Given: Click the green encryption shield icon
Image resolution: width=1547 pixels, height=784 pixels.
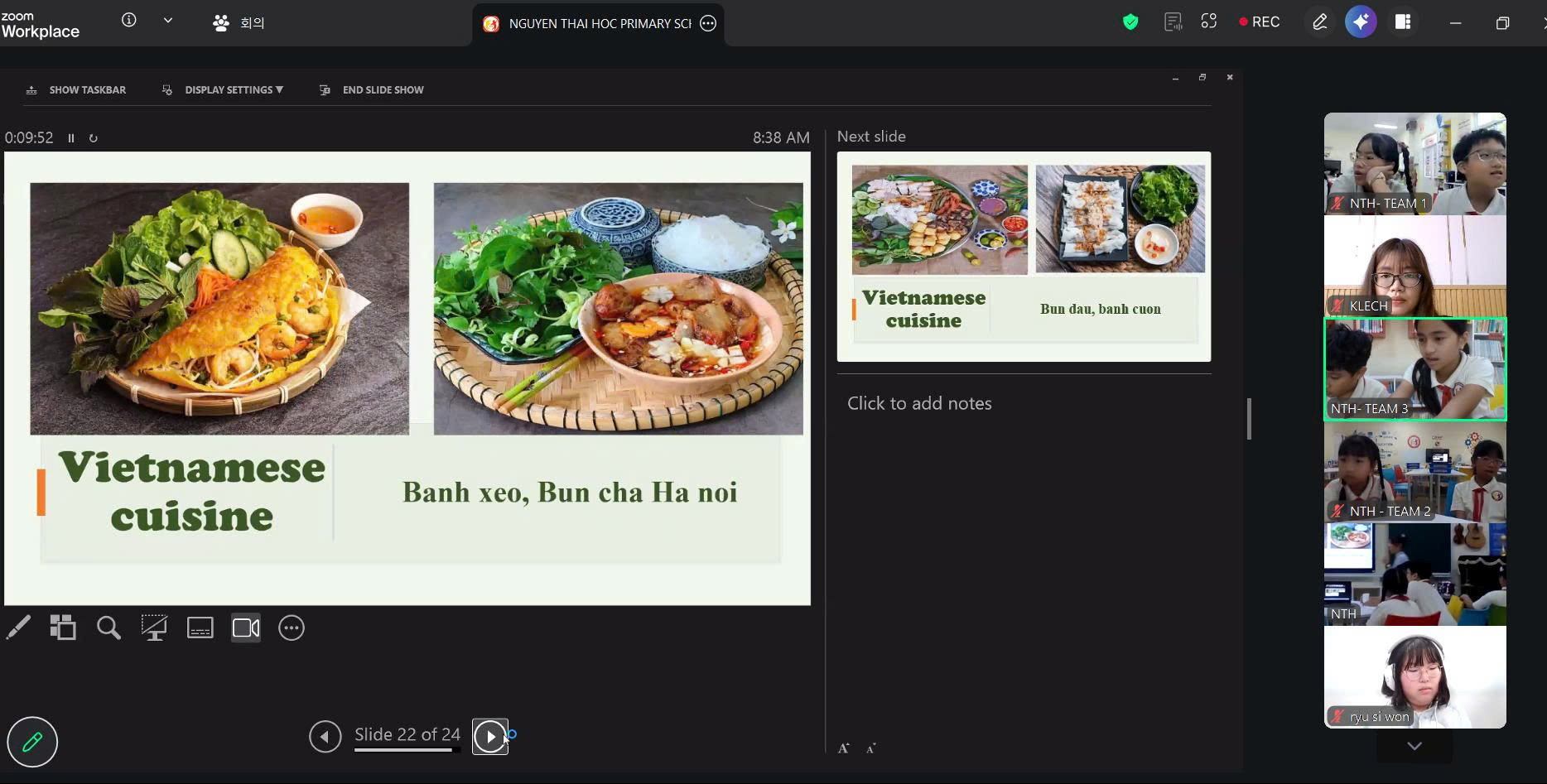Looking at the screenshot, I should point(1130,22).
